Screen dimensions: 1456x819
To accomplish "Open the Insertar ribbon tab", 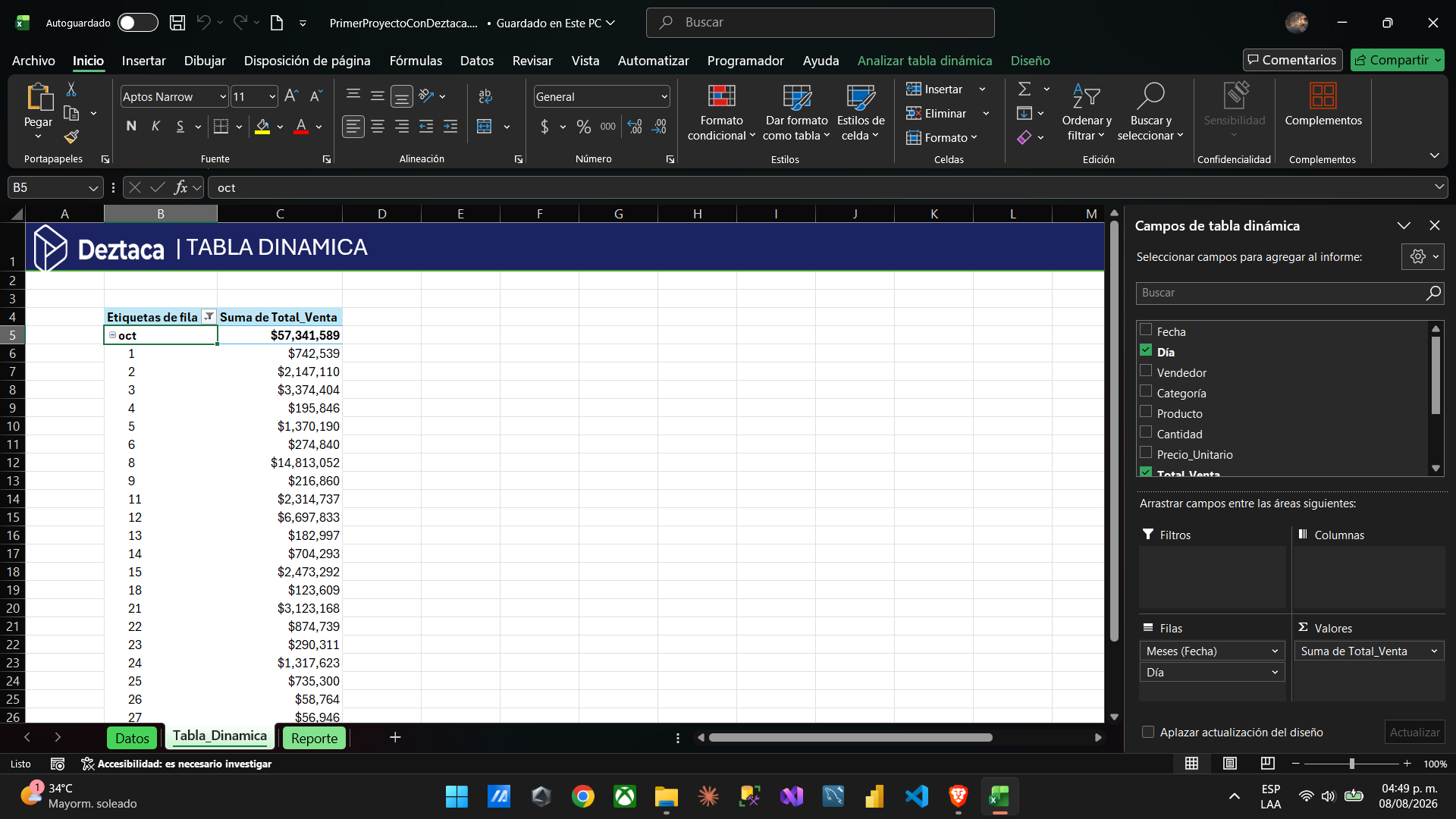I will tap(143, 61).
